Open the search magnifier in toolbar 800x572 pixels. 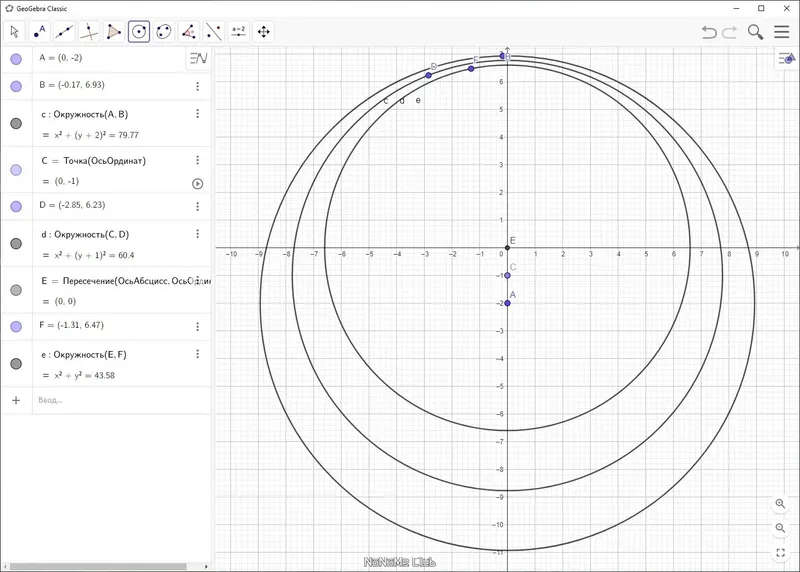[x=755, y=32]
